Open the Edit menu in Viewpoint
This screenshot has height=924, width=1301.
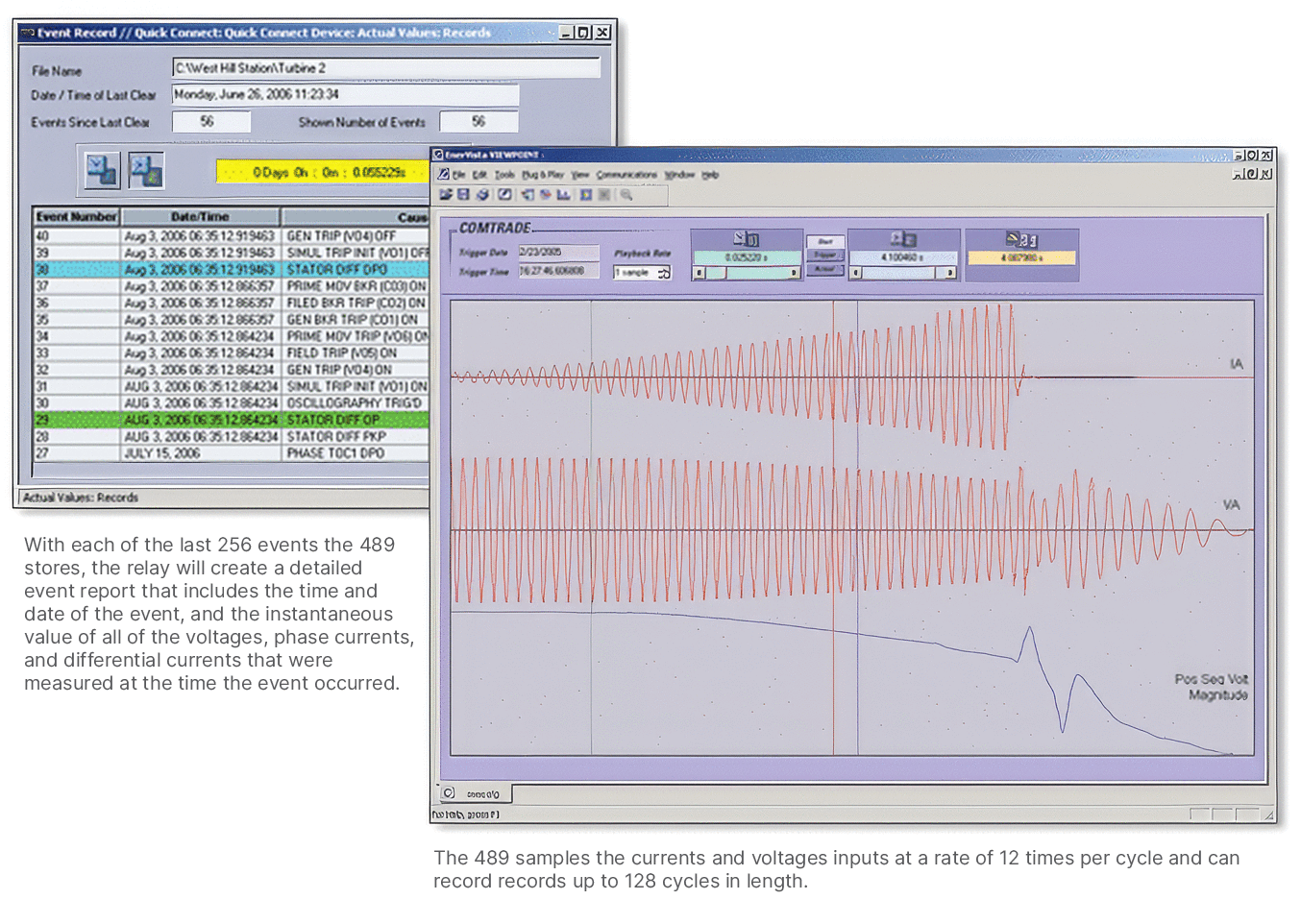pos(479,175)
